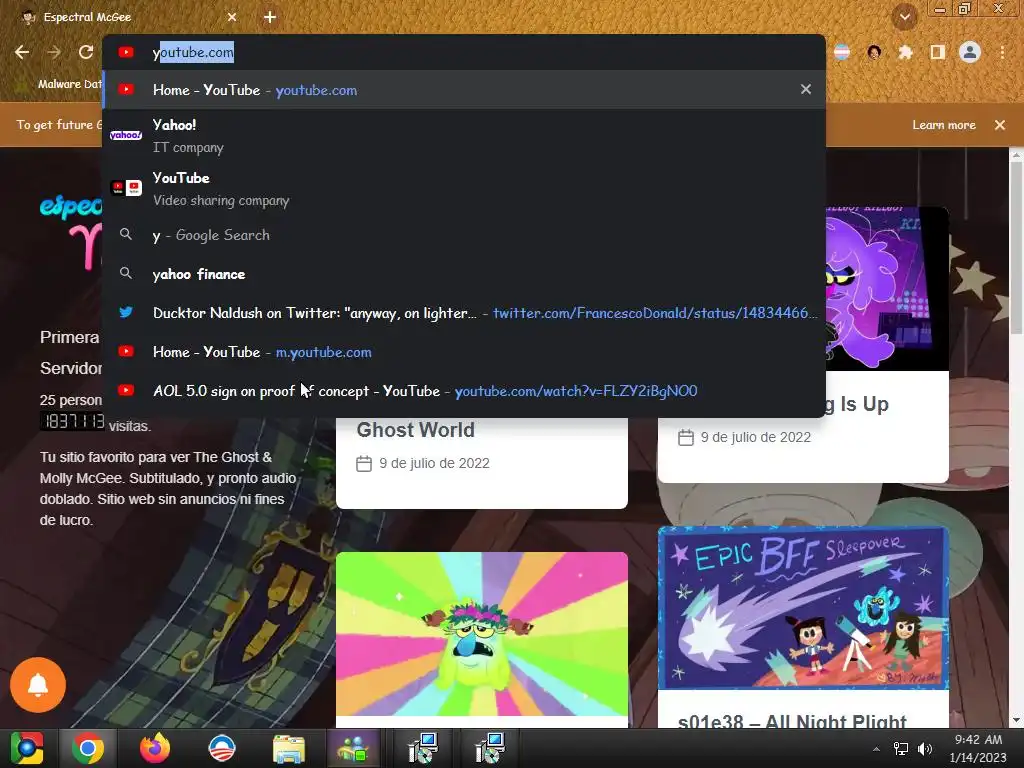Select the Yahoo! IT company suggestion

(464, 135)
